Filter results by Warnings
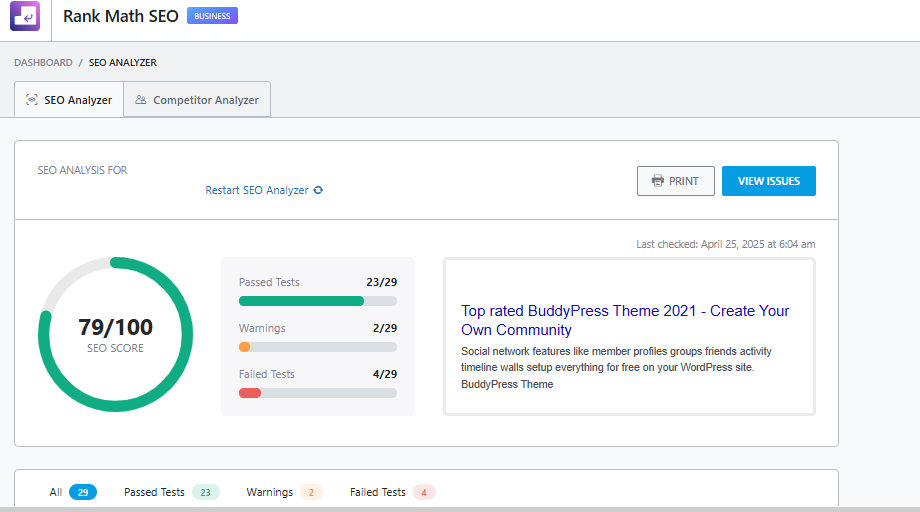920x512 pixels. coord(284,492)
